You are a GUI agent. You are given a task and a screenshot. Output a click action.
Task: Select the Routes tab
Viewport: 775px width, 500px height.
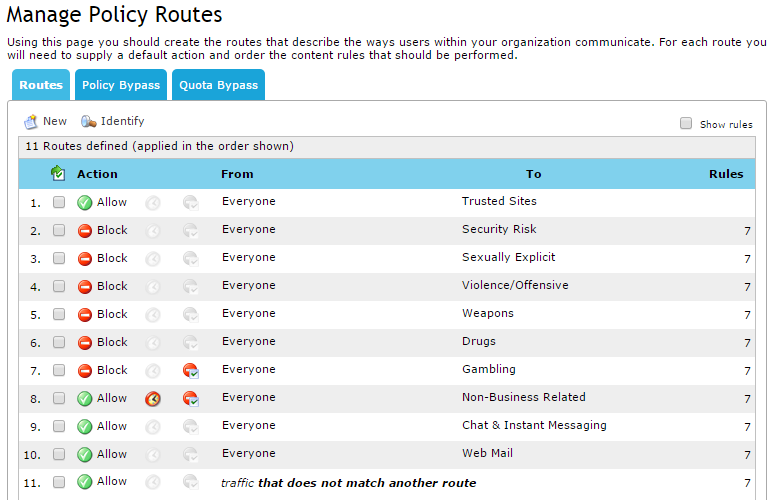tap(41, 85)
